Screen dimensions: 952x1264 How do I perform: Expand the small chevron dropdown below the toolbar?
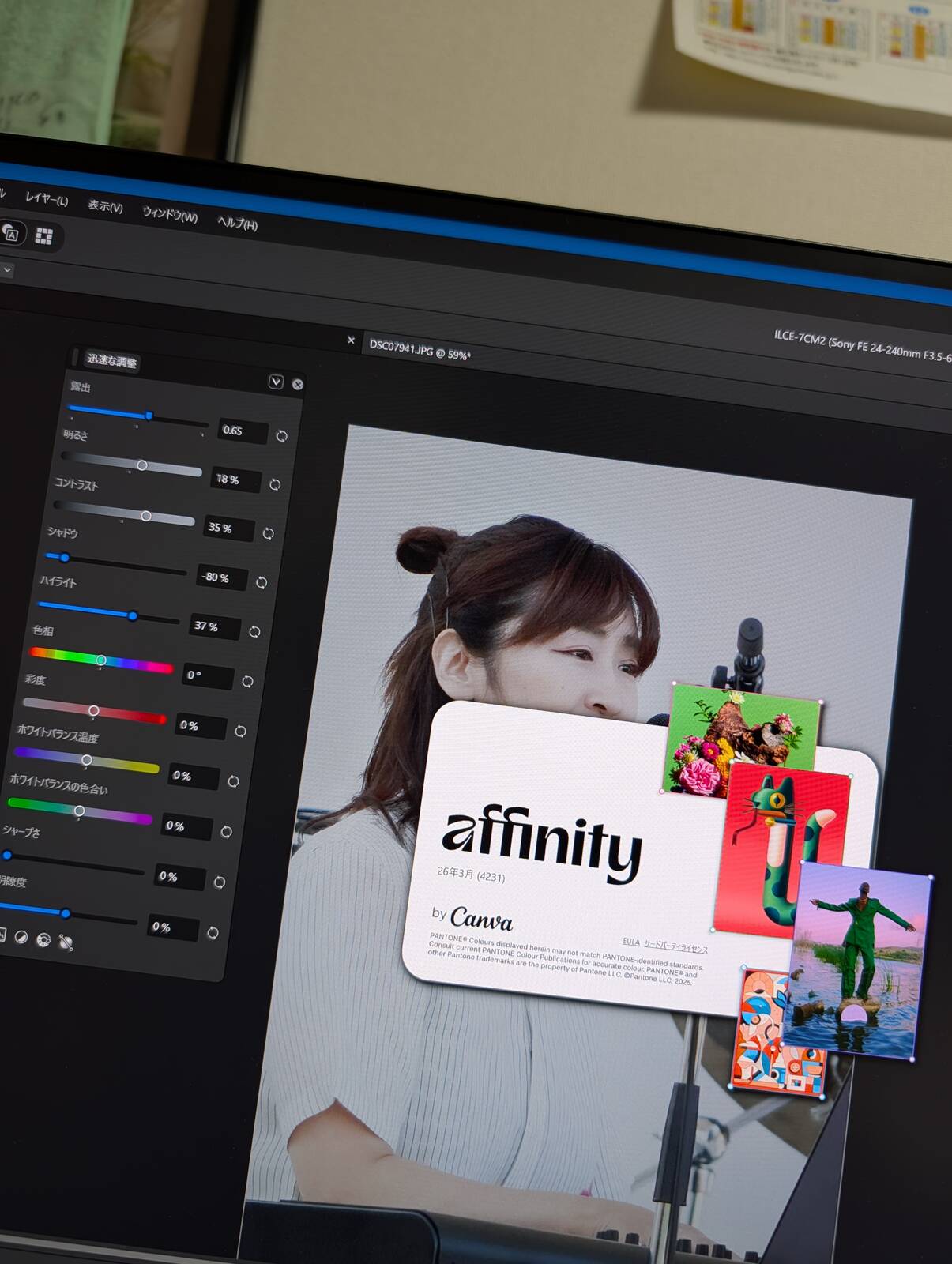pos(7,270)
